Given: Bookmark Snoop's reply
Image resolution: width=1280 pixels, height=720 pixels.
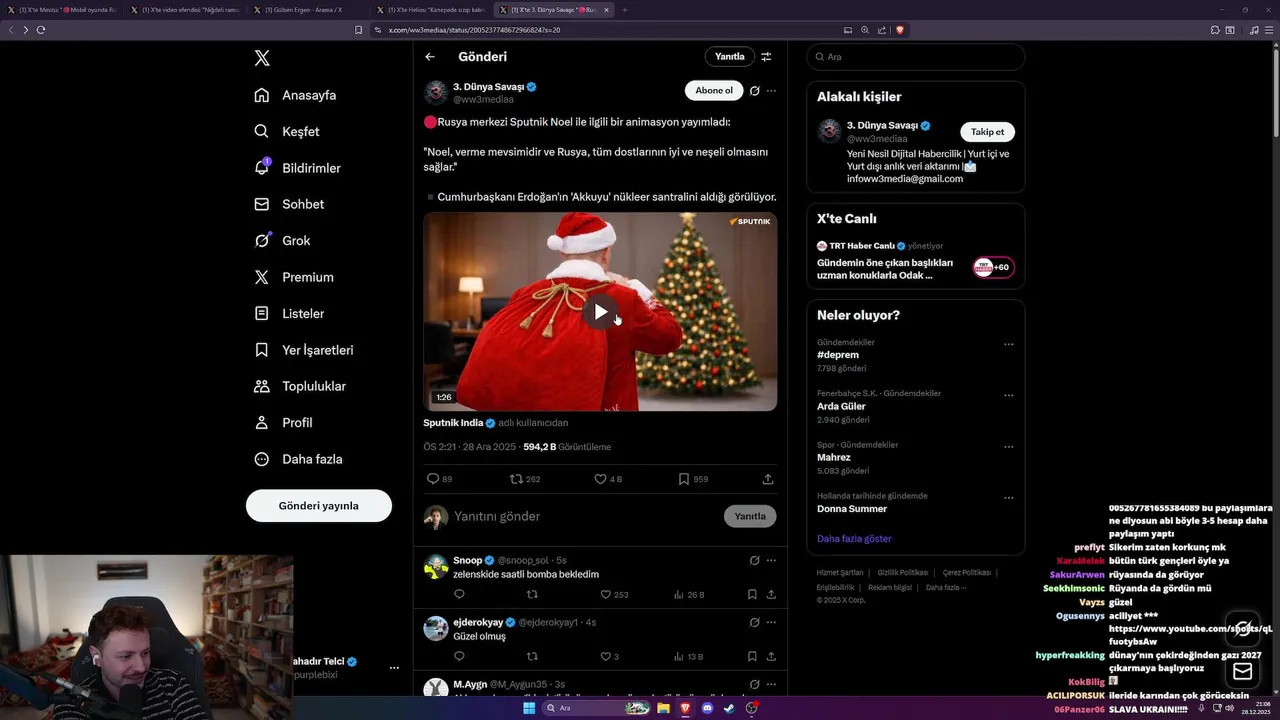Looking at the screenshot, I should [752, 594].
